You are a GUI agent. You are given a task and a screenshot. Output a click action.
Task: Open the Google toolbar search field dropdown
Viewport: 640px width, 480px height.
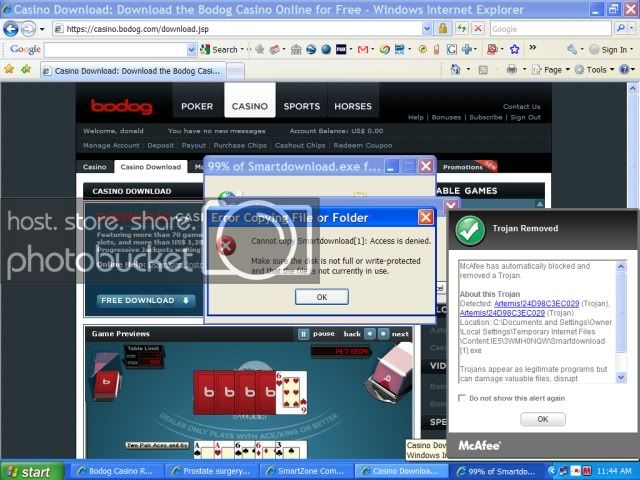click(191, 50)
